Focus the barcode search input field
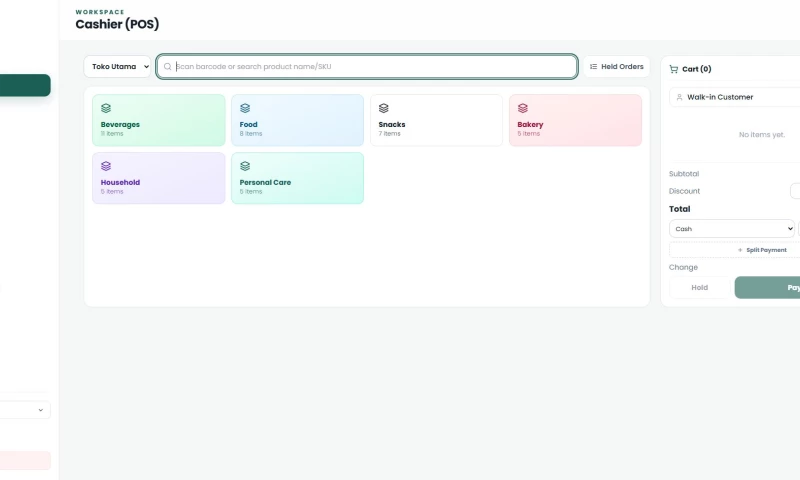The width and height of the screenshot is (800, 480). coord(367,67)
